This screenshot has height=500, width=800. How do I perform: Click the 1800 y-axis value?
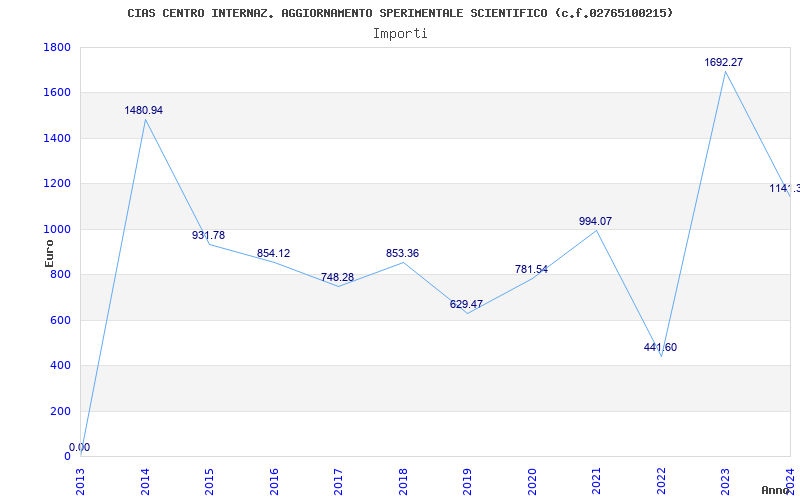point(57,47)
